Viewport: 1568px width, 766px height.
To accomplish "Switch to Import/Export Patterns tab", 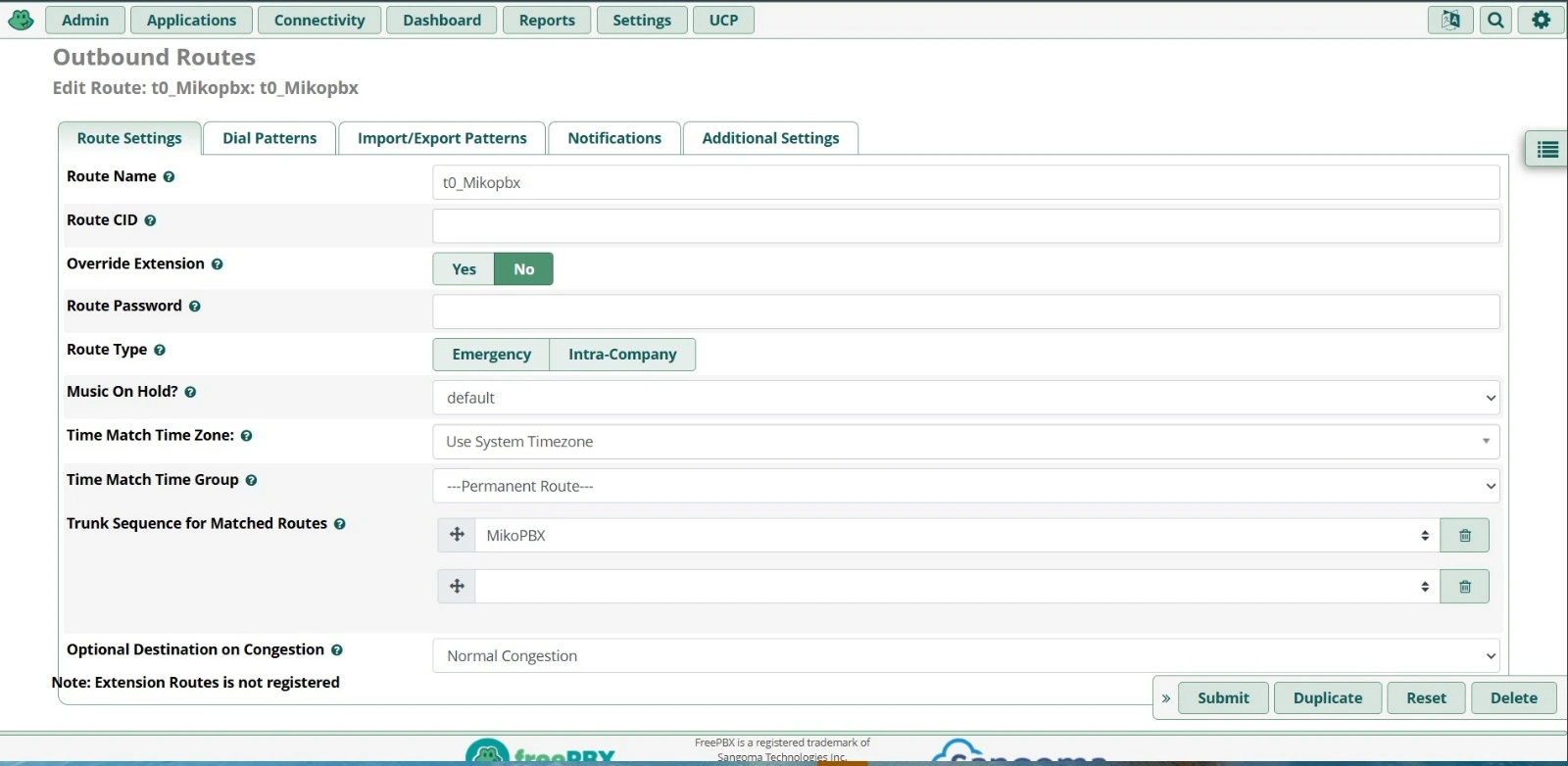I will point(442,138).
